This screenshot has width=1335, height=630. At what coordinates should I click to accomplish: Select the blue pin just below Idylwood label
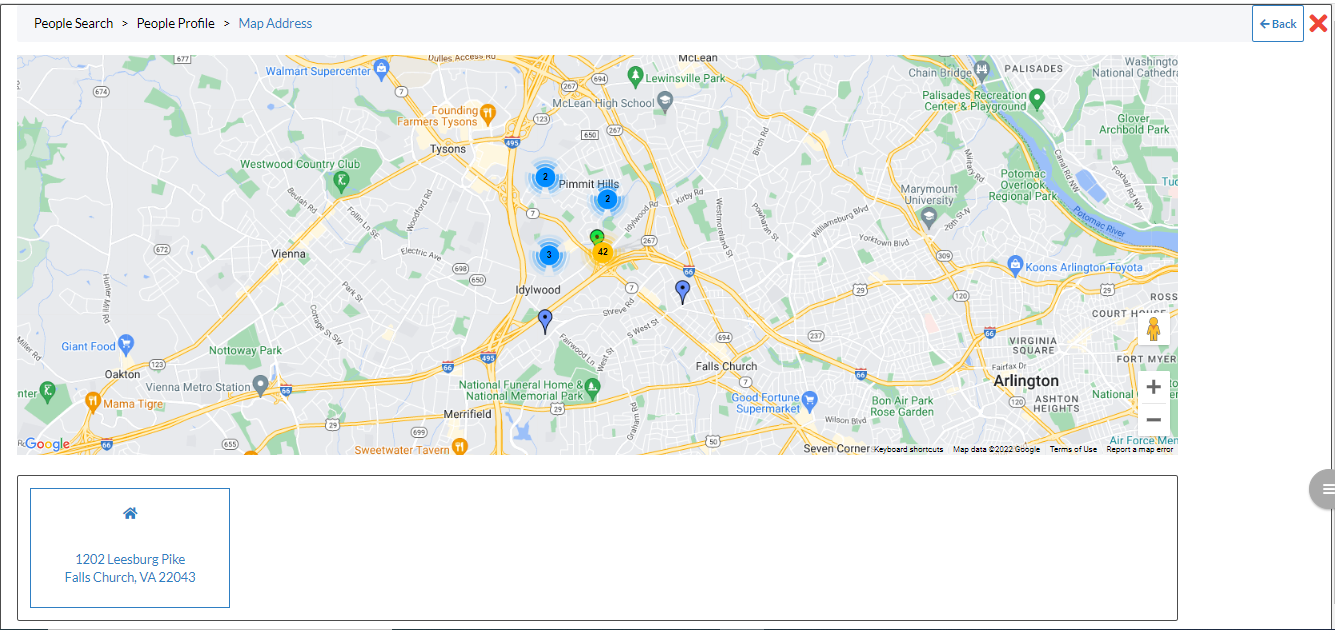coord(545,321)
